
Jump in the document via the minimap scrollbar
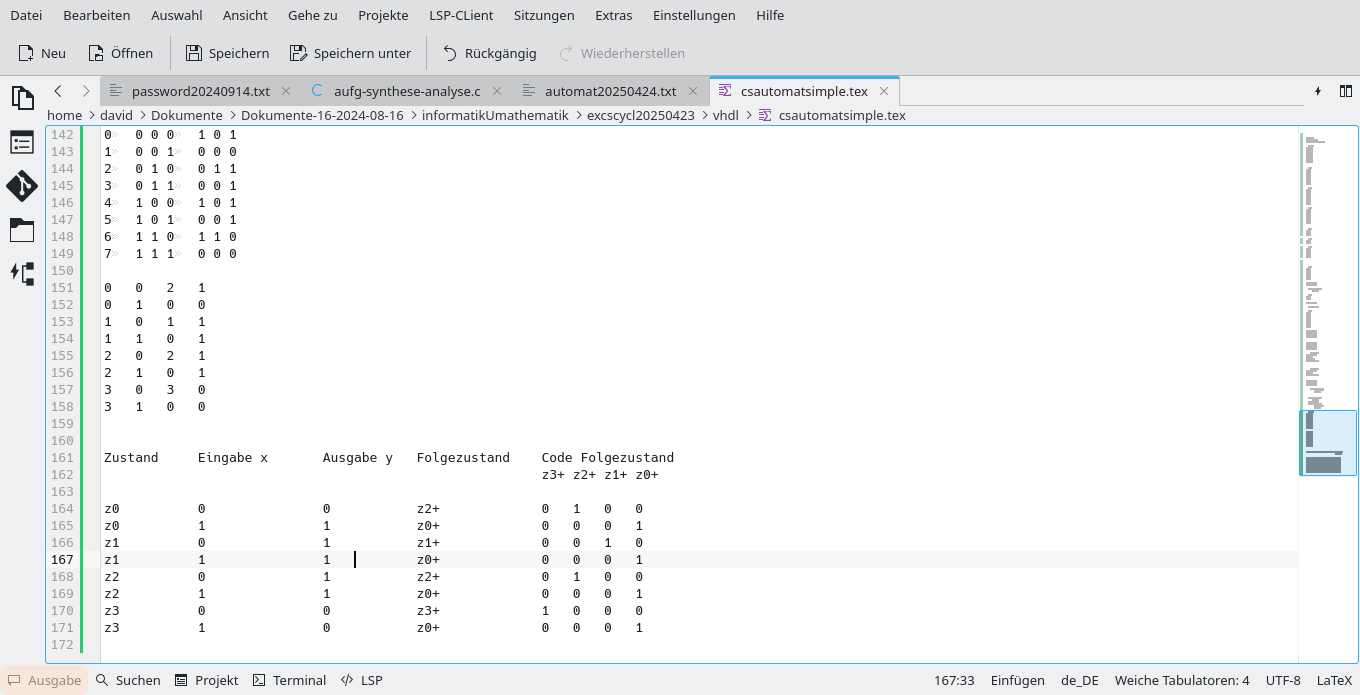1327,440
